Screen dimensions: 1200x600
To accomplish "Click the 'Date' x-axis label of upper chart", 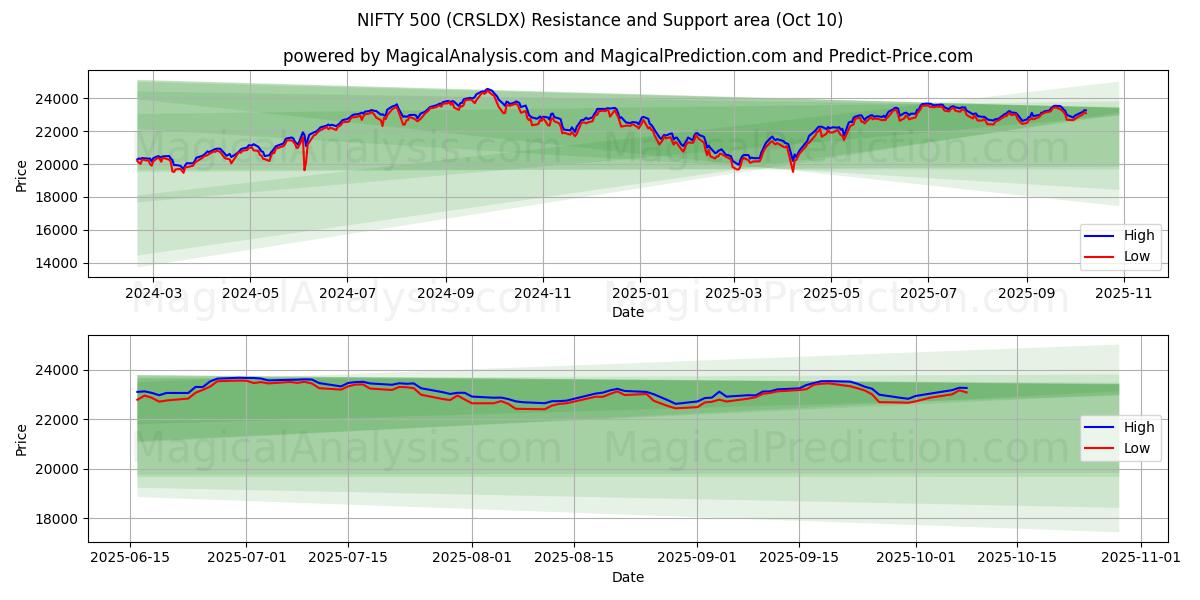I will tap(628, 313).
